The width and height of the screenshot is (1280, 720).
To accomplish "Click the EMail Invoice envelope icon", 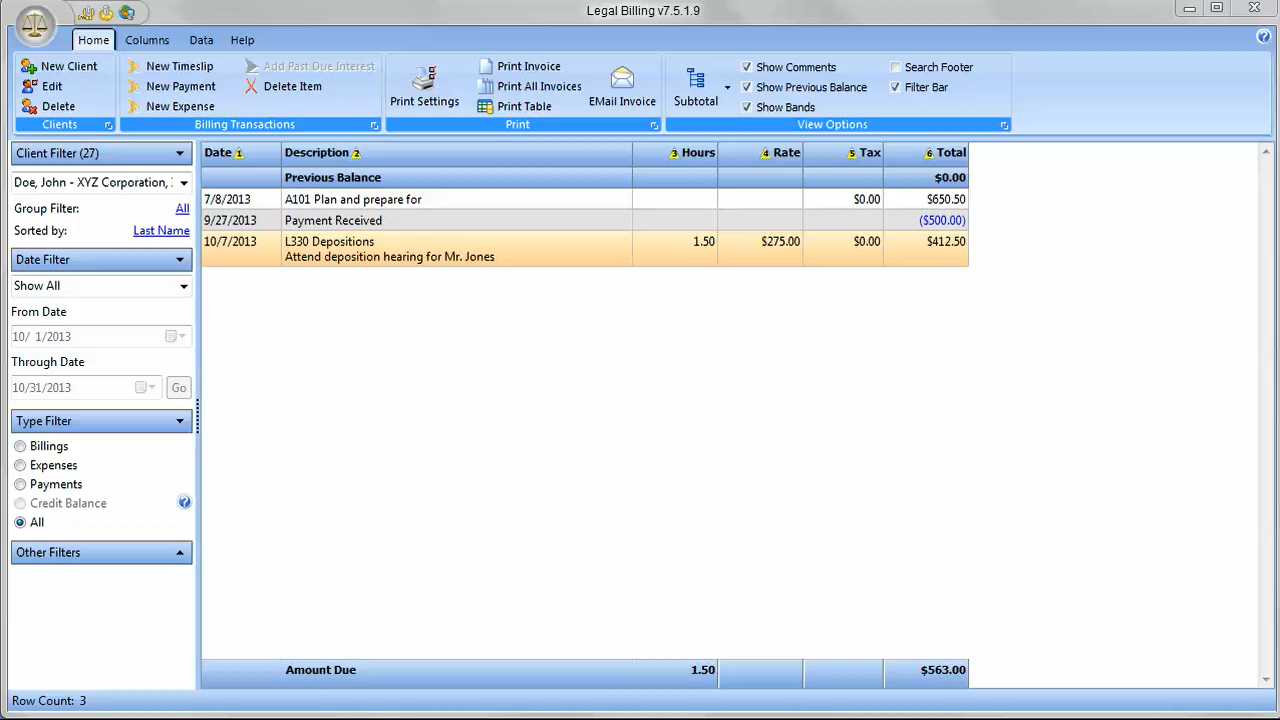I will (x=622, y=79).
